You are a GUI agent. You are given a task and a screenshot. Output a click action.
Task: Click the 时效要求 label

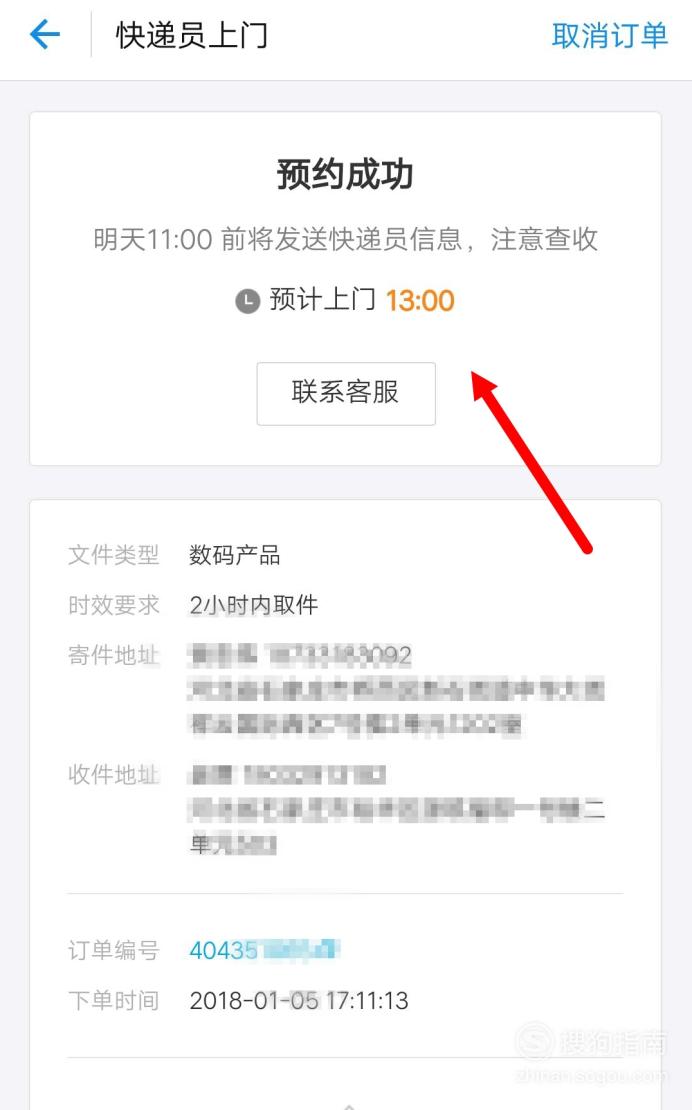click(113, 605)
